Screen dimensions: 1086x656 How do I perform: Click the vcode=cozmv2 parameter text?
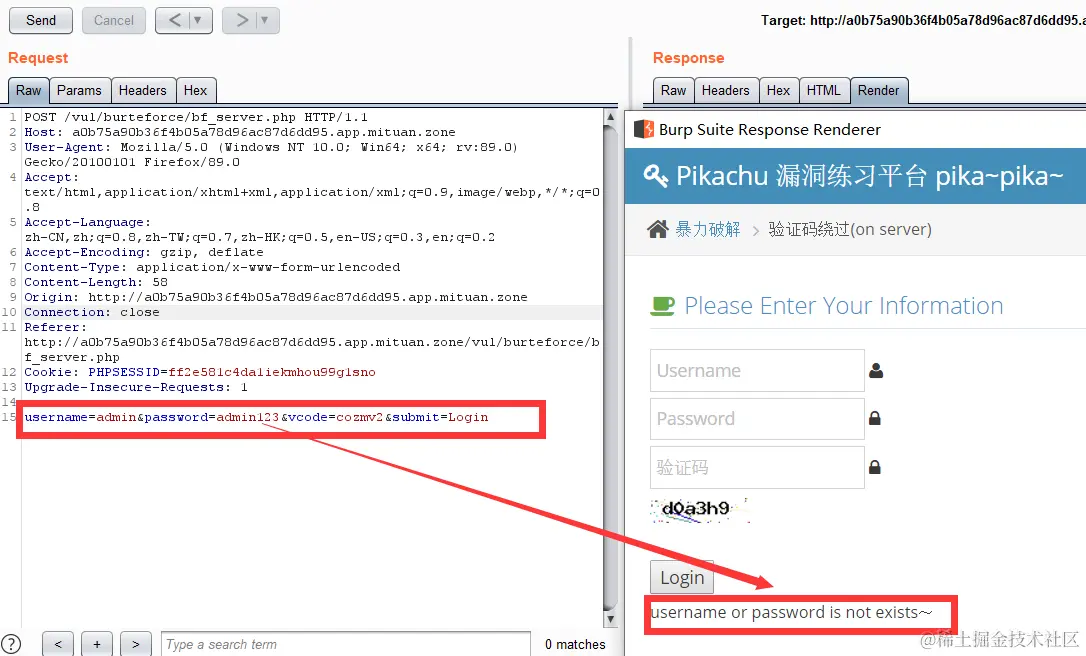[x=336, y=417]
